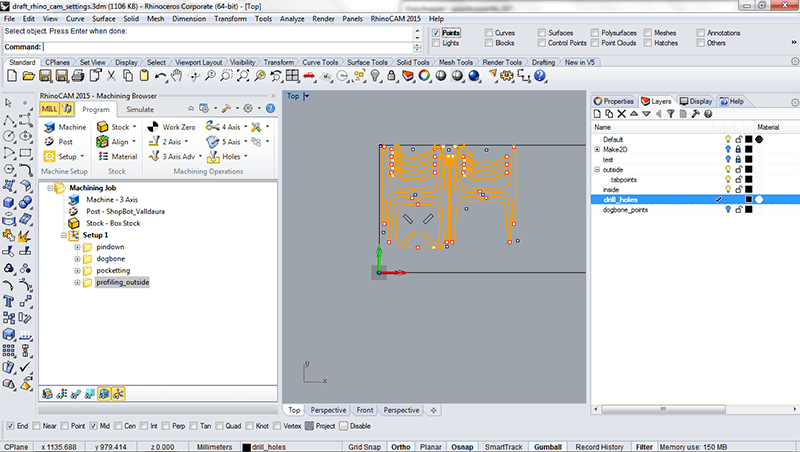Click the Print icon in Standard toolbar
The height and width of the screenshot is (452, 800).
(79, 76)
